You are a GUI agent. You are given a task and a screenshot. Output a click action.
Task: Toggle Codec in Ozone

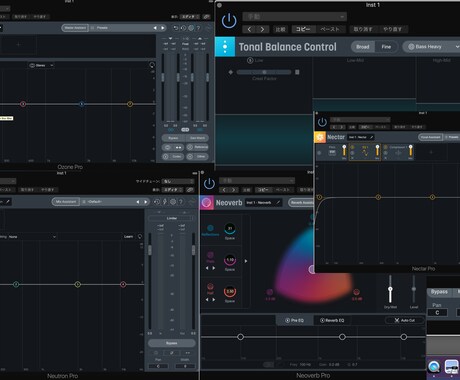coord(173,156)
